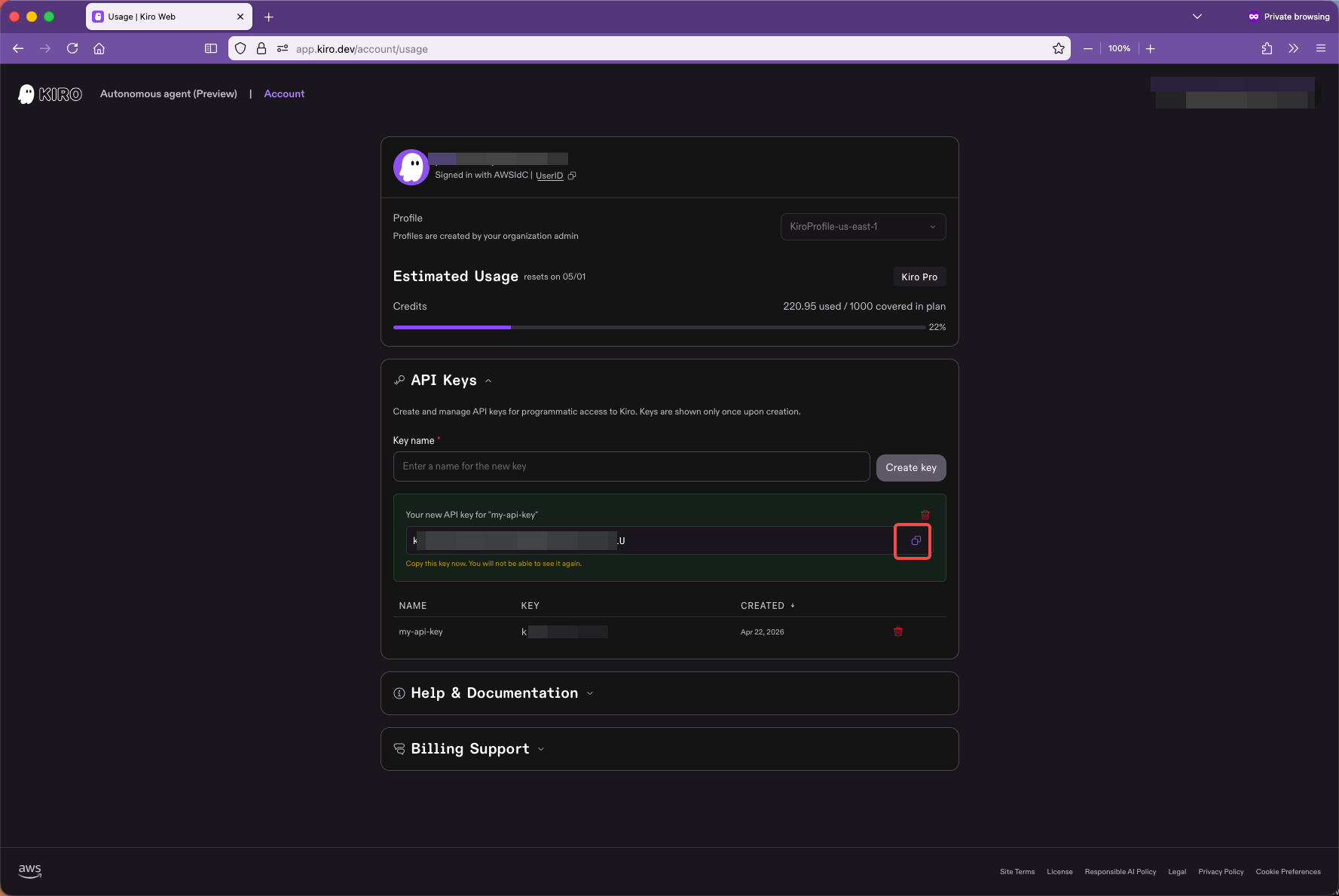
Task: Reload the page in browser
Action: (x=72, y=49)
